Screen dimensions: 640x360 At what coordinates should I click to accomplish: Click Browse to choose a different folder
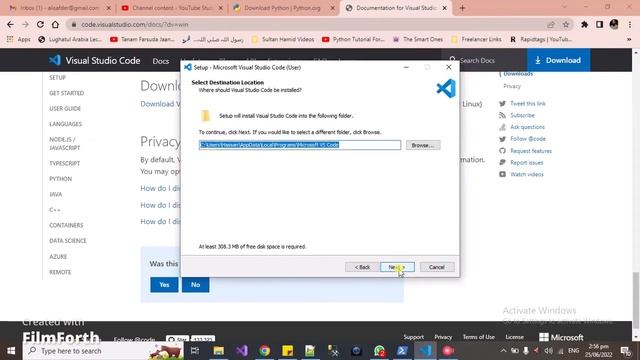pos(423,145)
